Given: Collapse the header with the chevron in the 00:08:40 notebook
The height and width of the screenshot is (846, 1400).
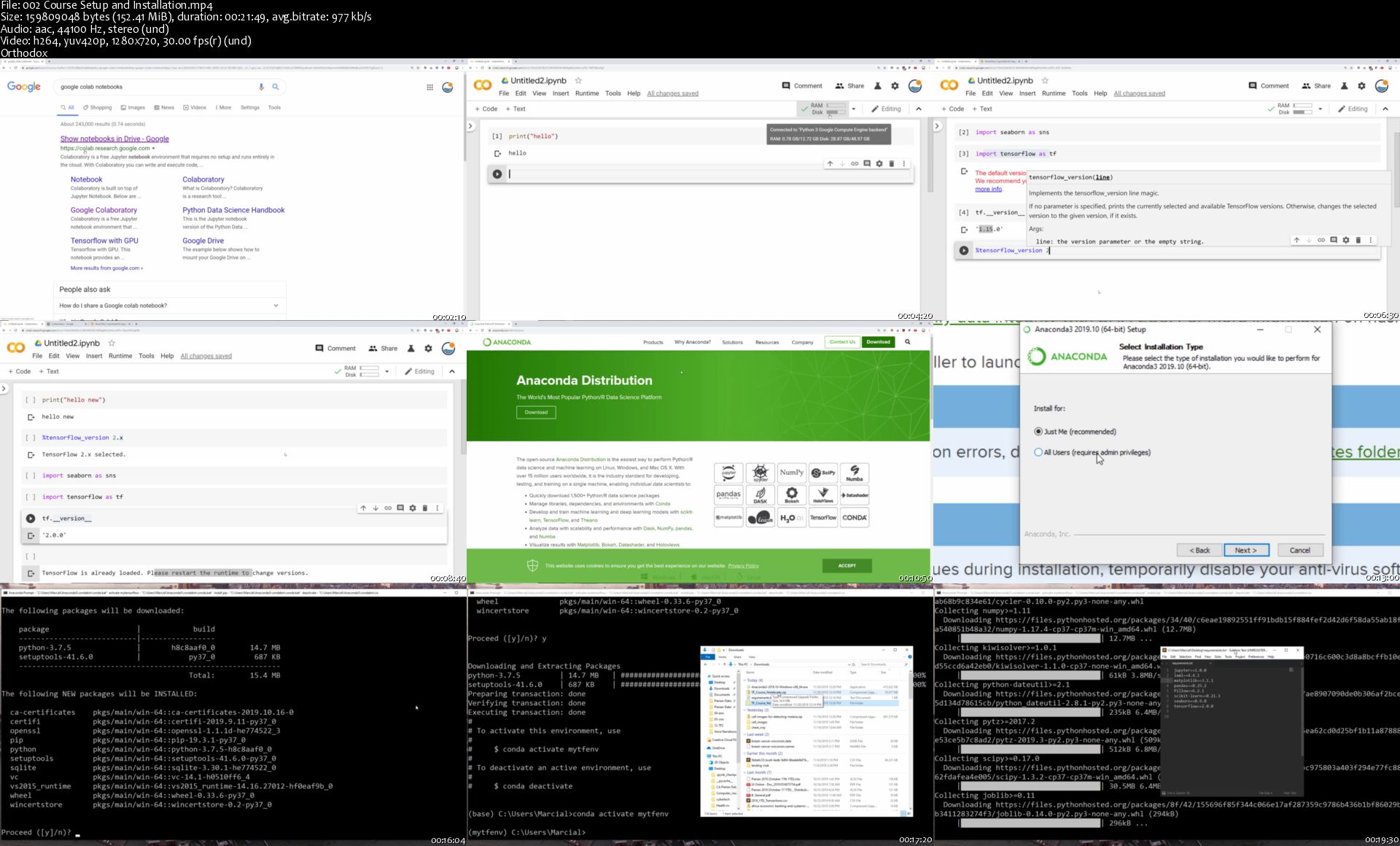Looking at the screenshot, I should click(x=452, y=371).
